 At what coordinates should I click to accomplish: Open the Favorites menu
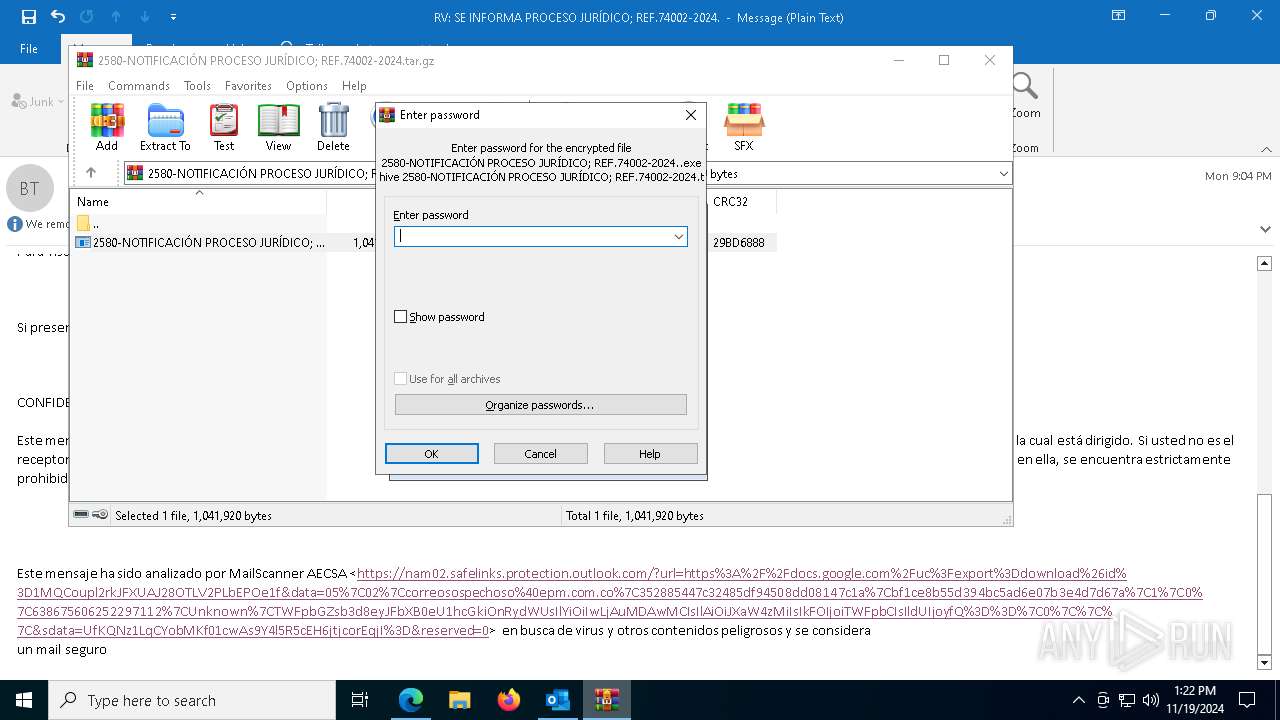point(248,86)
